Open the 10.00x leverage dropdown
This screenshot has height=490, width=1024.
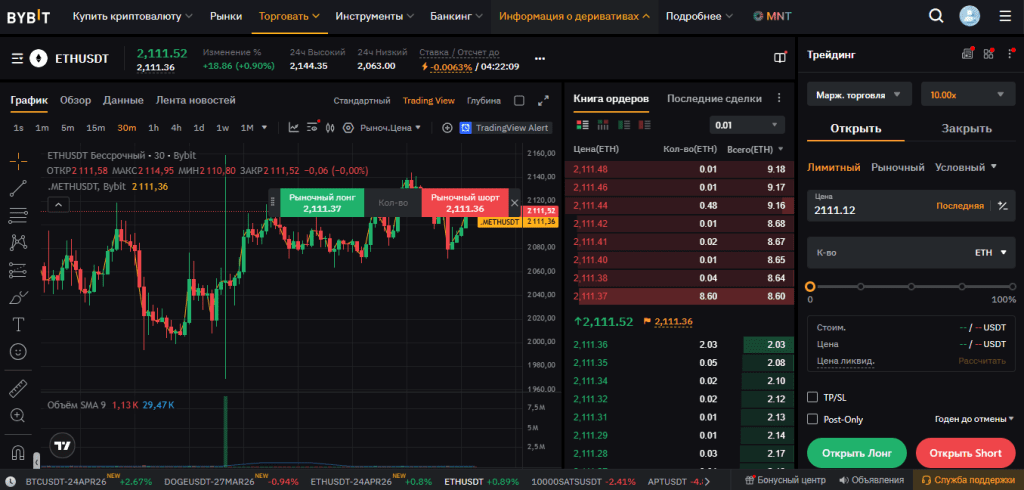pyautogui.click(x=968, y=95)
